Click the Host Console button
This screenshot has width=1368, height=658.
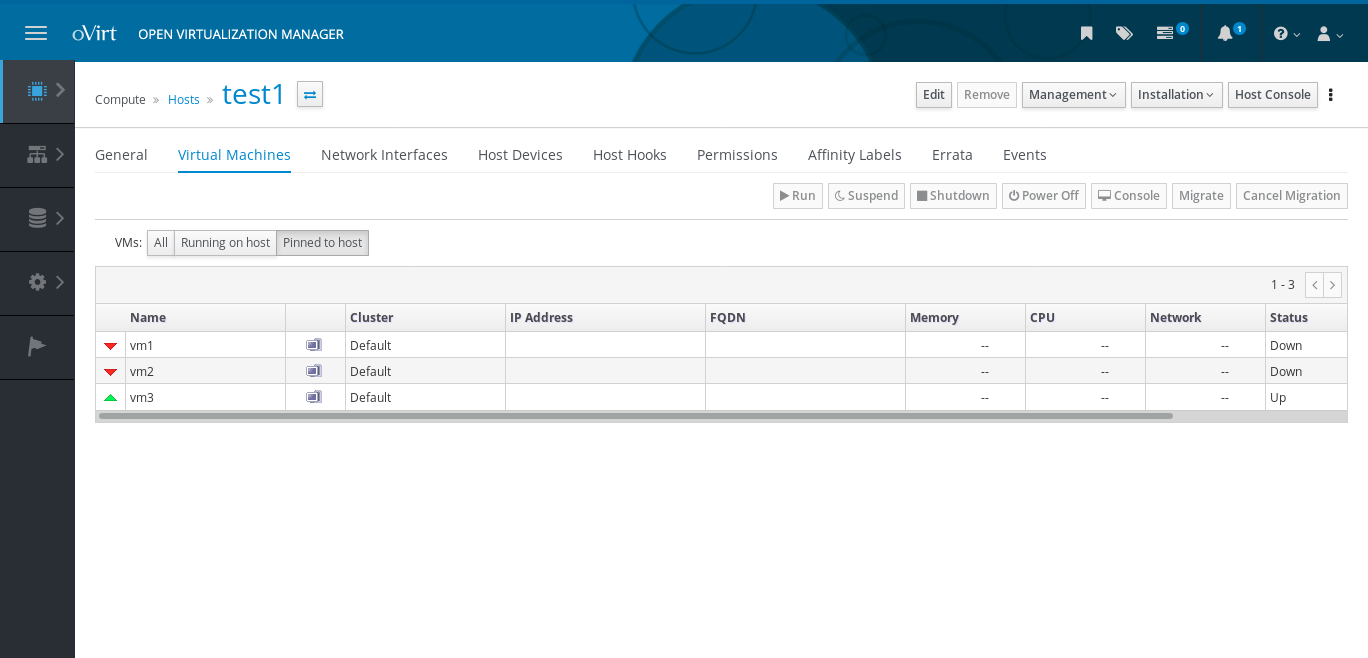[x=1272, y=95]
